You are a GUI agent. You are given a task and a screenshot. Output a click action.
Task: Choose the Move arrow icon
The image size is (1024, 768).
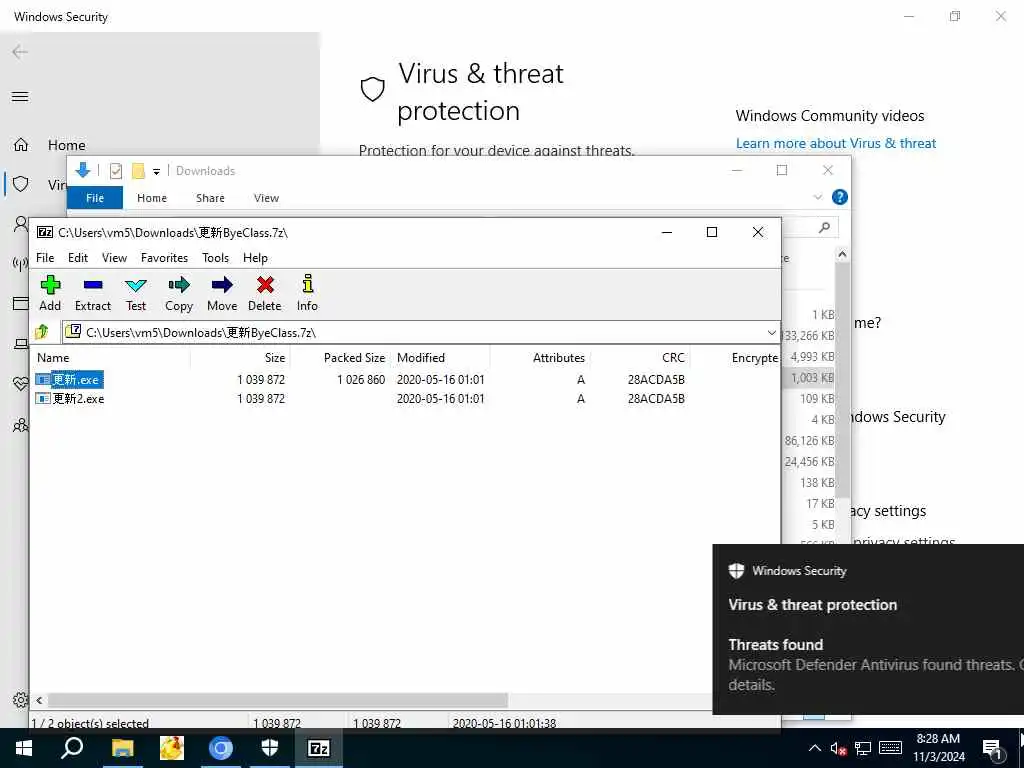222,293
